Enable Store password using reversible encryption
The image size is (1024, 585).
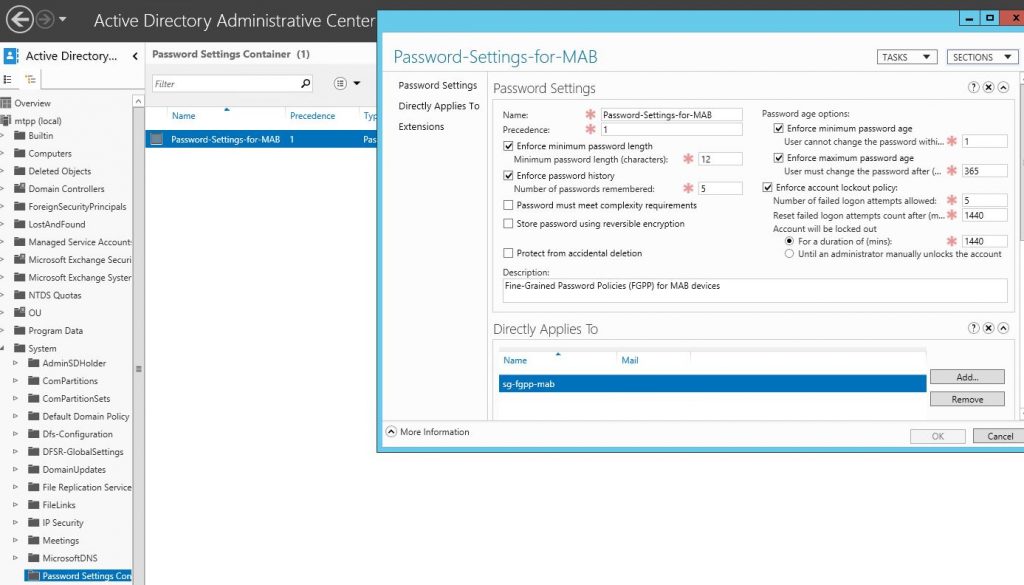[x=508, y=223]
